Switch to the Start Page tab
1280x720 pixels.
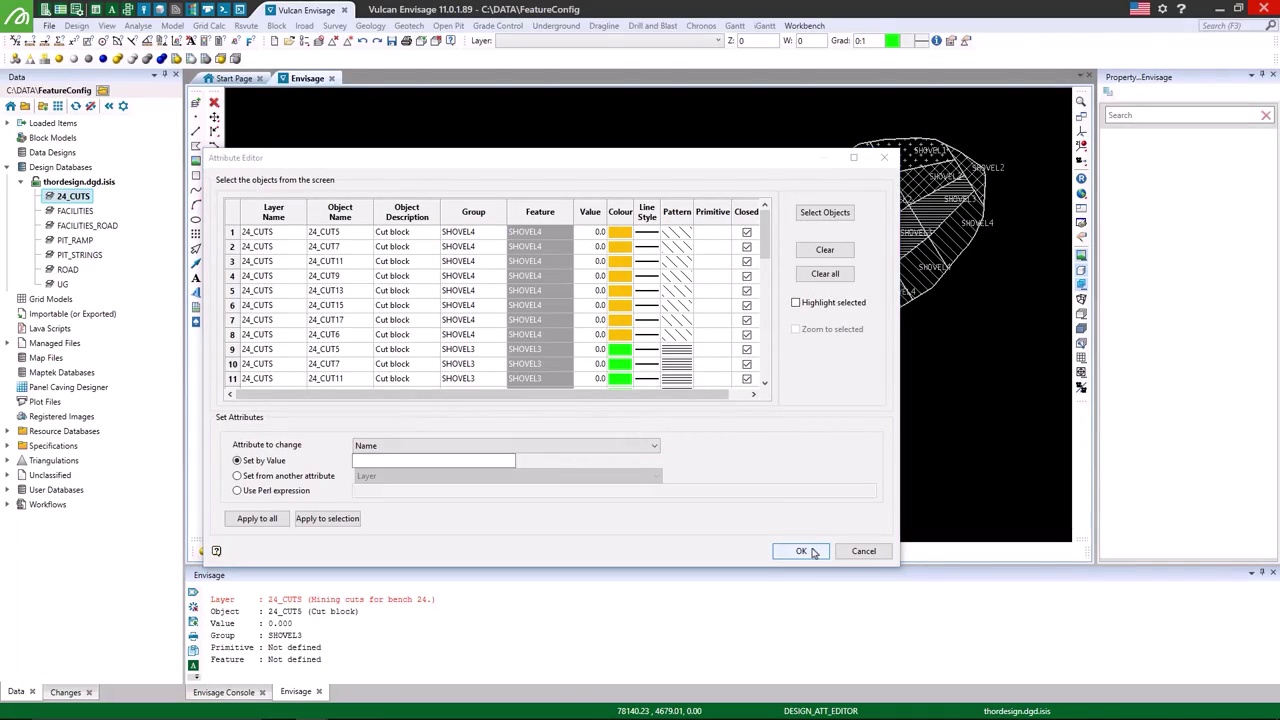(x=233, y=78)
